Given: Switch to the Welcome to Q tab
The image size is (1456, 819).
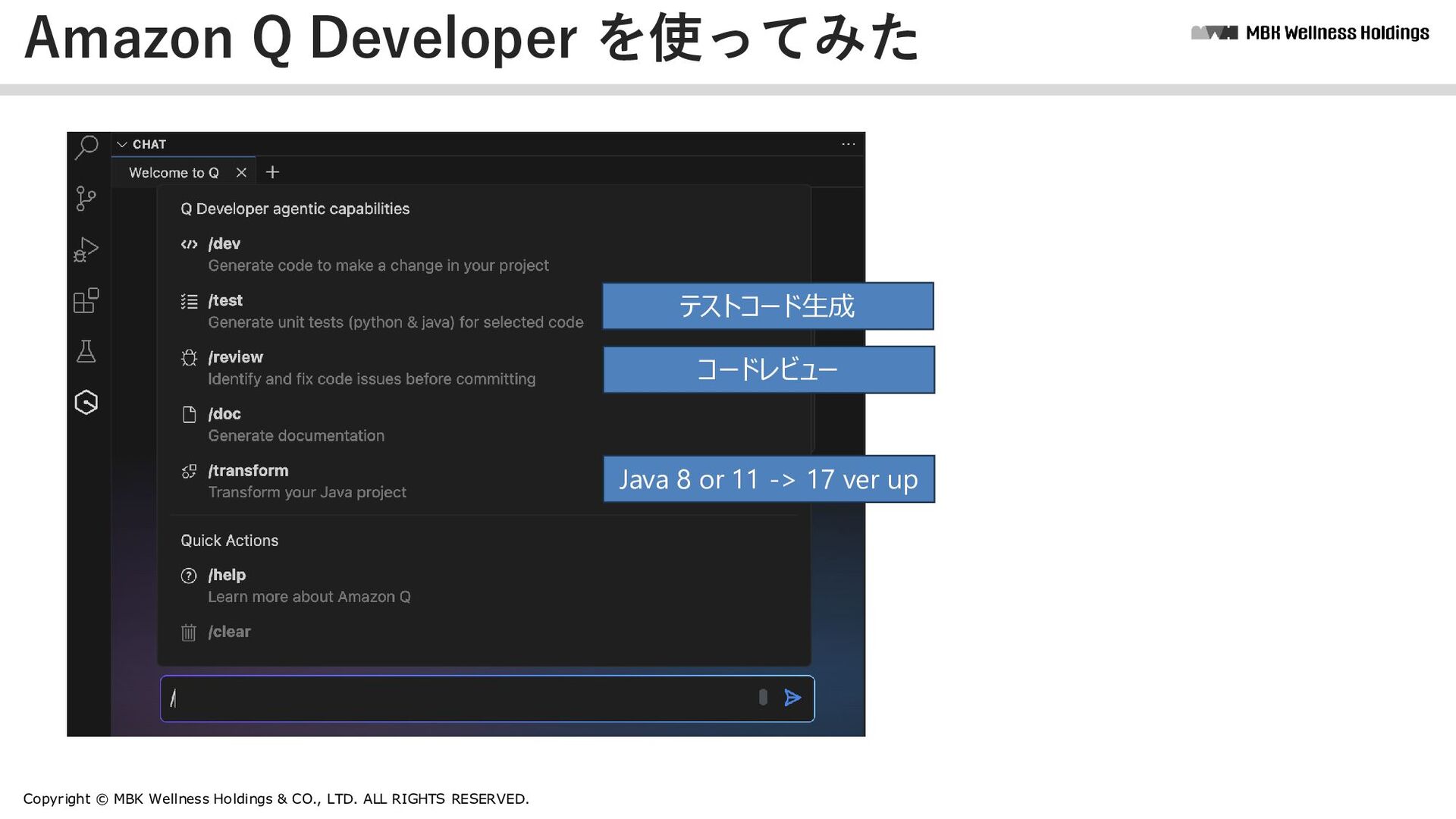Looking at the screenshot, I should click(174, 173).
